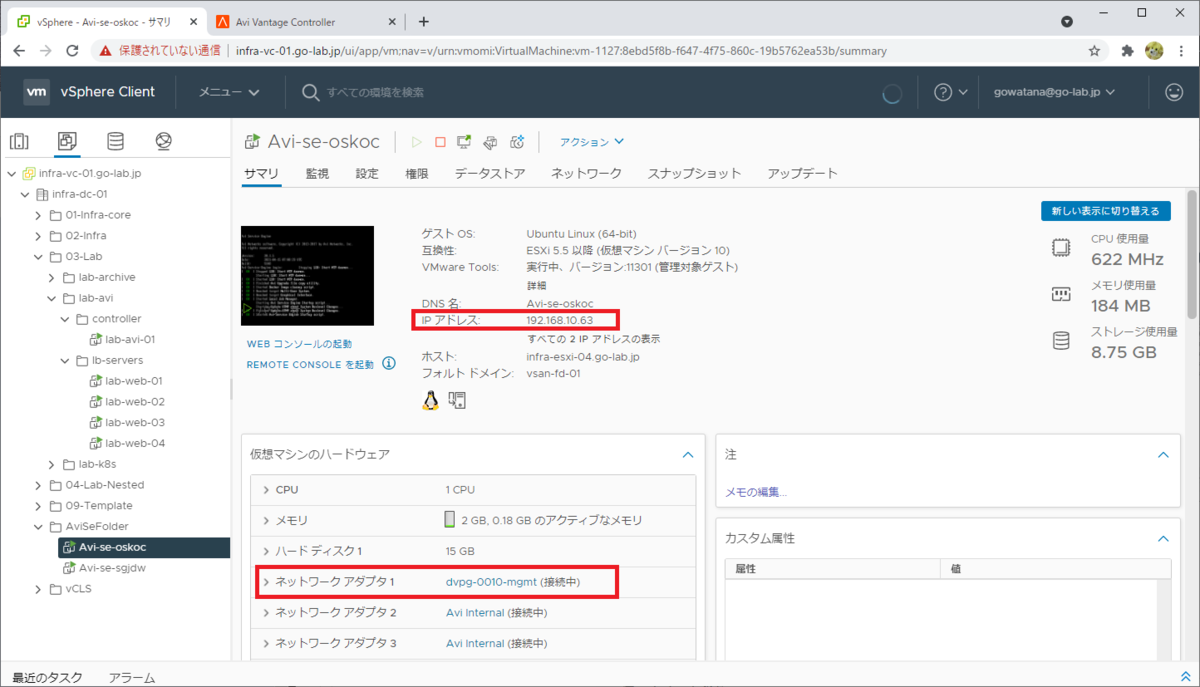Image resolution: width=1200 pixels, height=687 pixels.
Task: Expand the ネットワーク アダプタ 1 row
Action: pyautogui.click(x=266, y=582)
